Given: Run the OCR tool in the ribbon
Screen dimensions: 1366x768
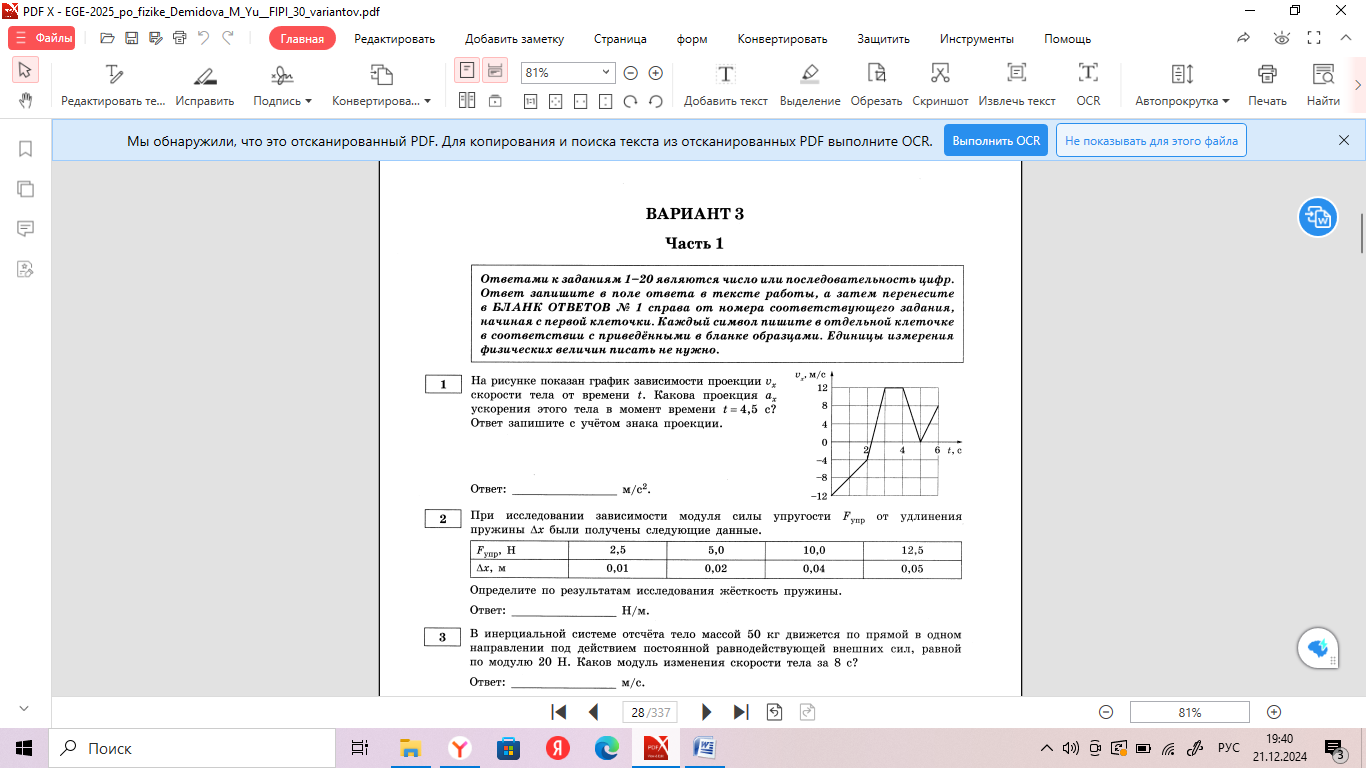Looking at the screenshot, I should coord(1088,85).
